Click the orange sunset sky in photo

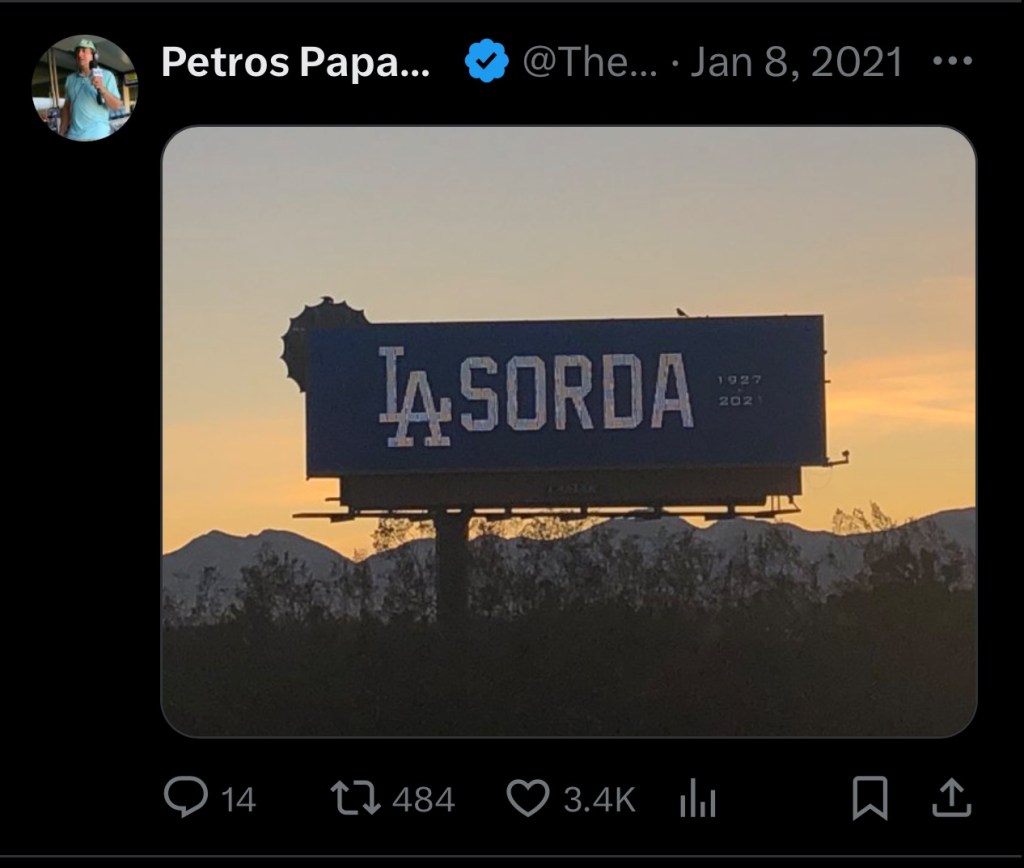click(901, 392)
